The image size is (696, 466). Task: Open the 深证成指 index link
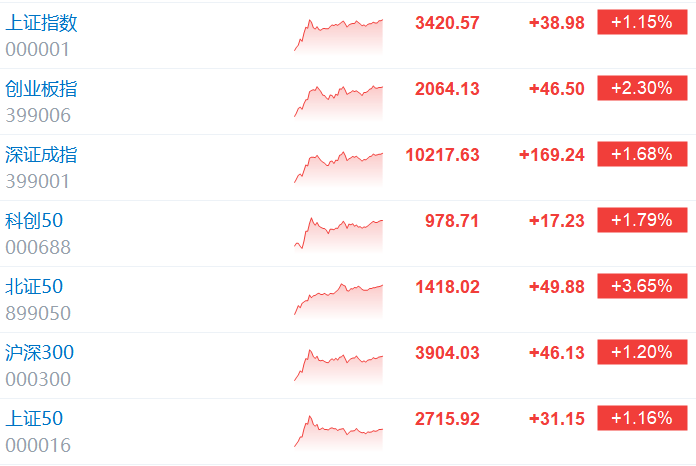coord(41,155)
